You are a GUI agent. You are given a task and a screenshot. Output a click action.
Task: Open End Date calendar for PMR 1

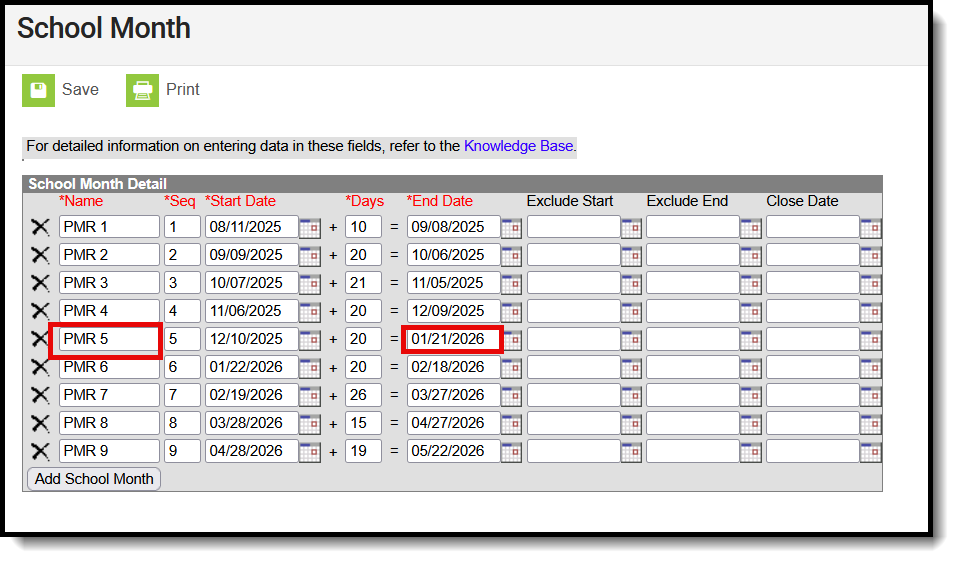point(511,228)
